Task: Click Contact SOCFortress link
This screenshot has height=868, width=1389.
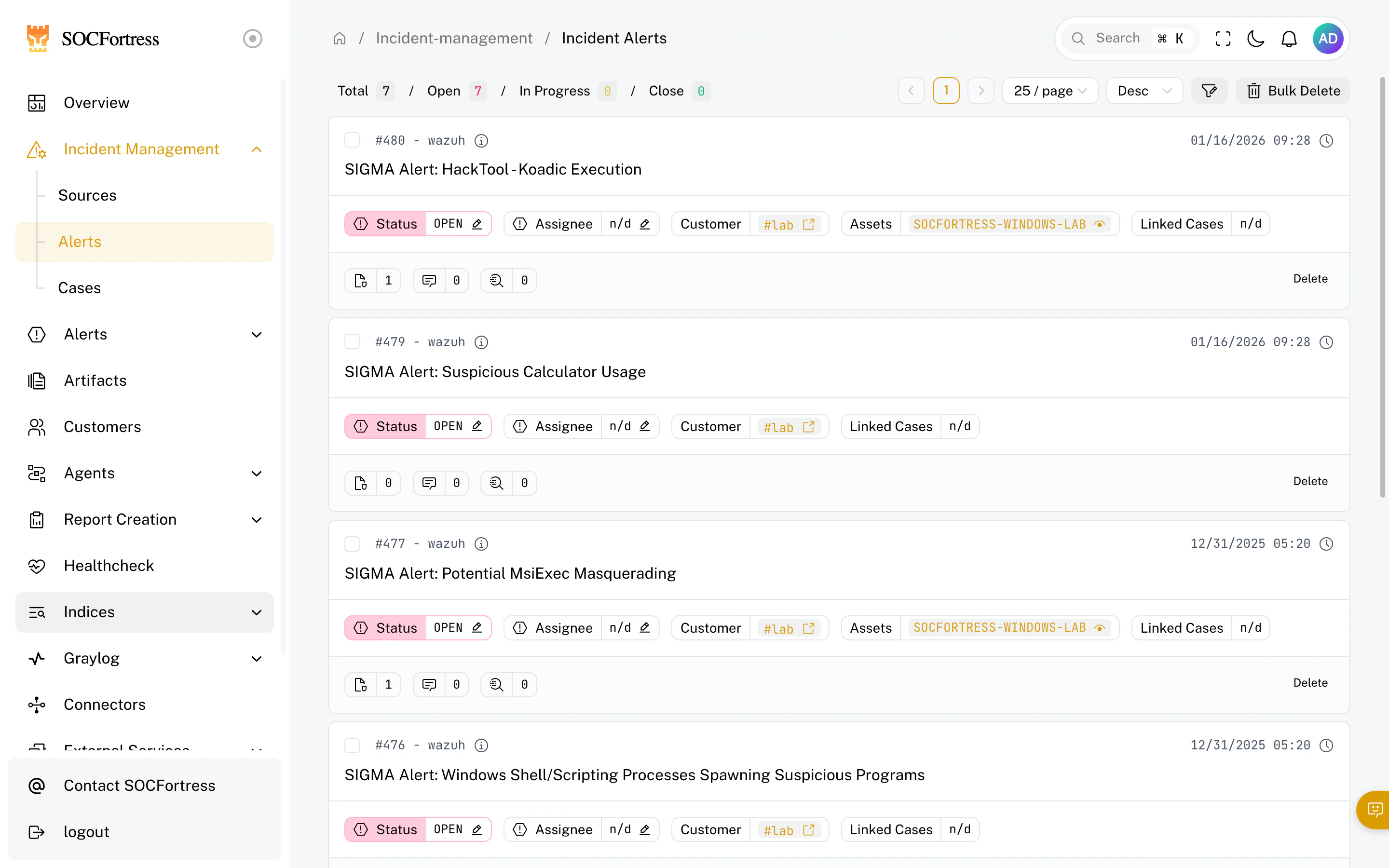Action: (145, 786)
